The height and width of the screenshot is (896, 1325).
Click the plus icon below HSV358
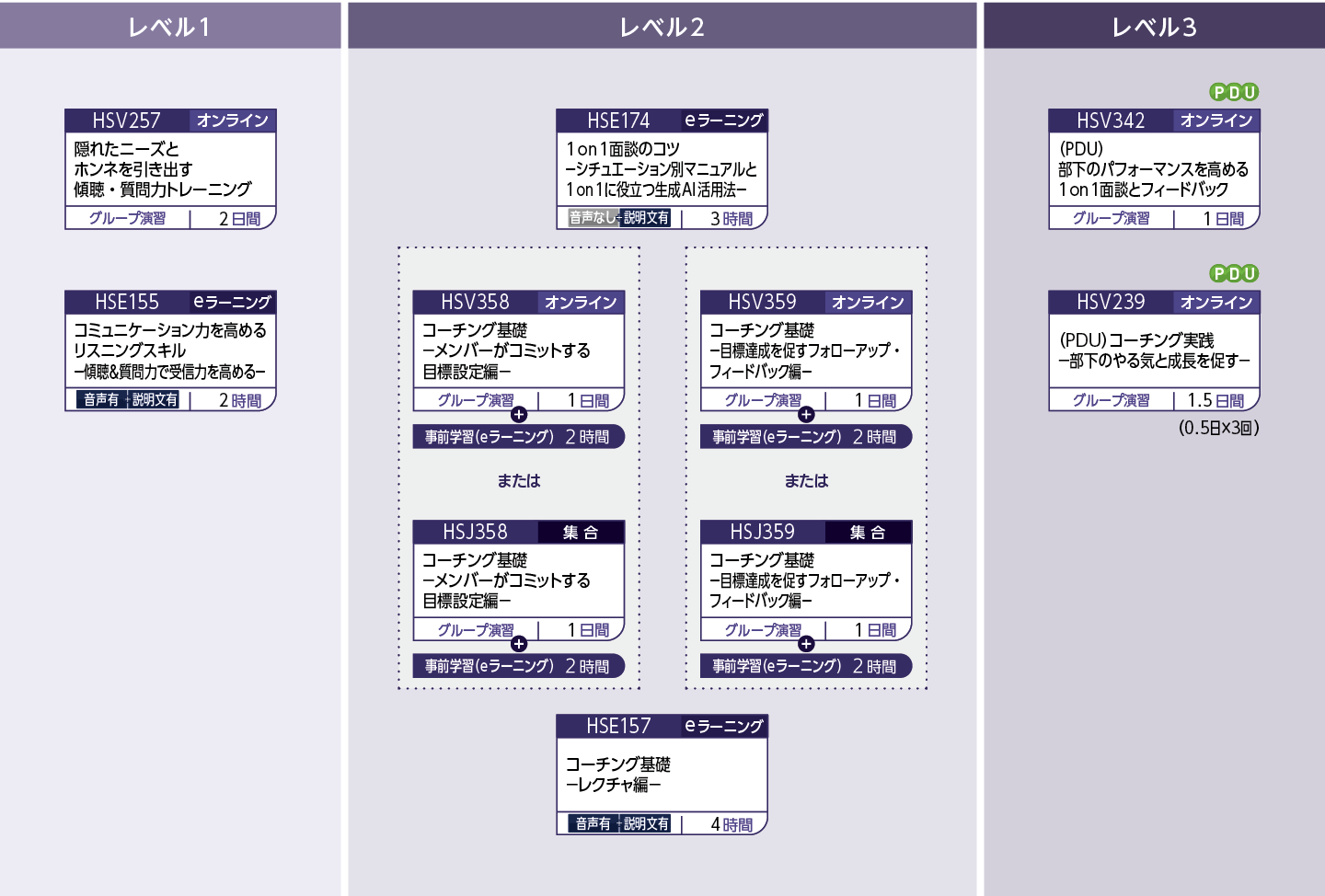pyautogui.click(x=520, y=416)
